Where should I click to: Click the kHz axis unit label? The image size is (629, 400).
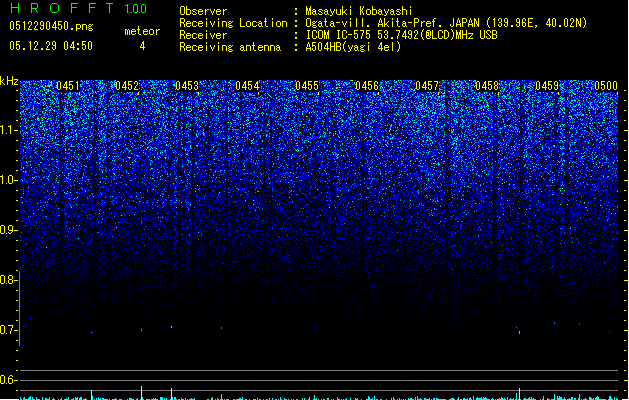point(9,81)
